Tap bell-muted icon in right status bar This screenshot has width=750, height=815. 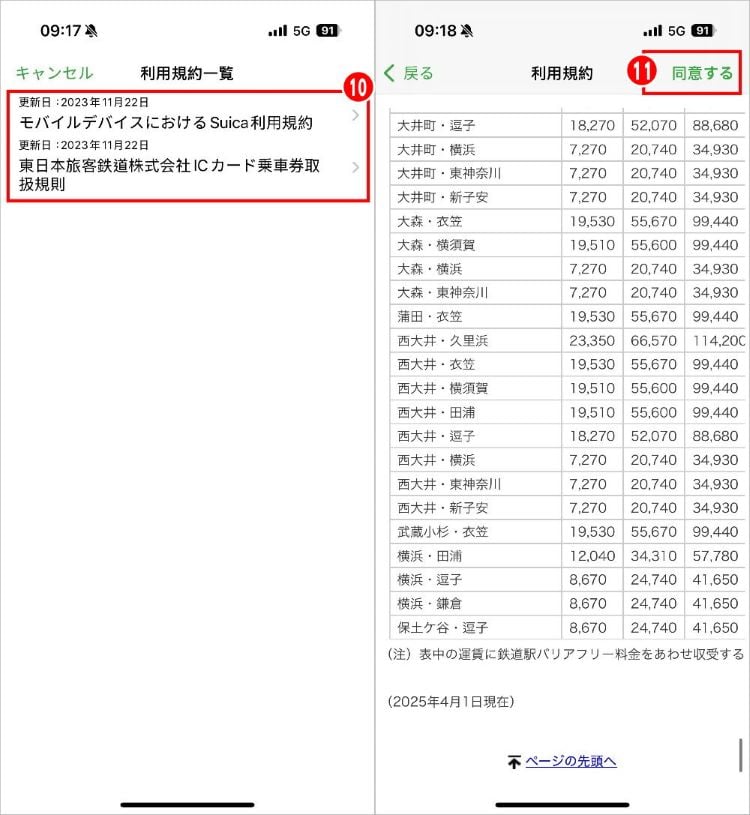point(467,31)
